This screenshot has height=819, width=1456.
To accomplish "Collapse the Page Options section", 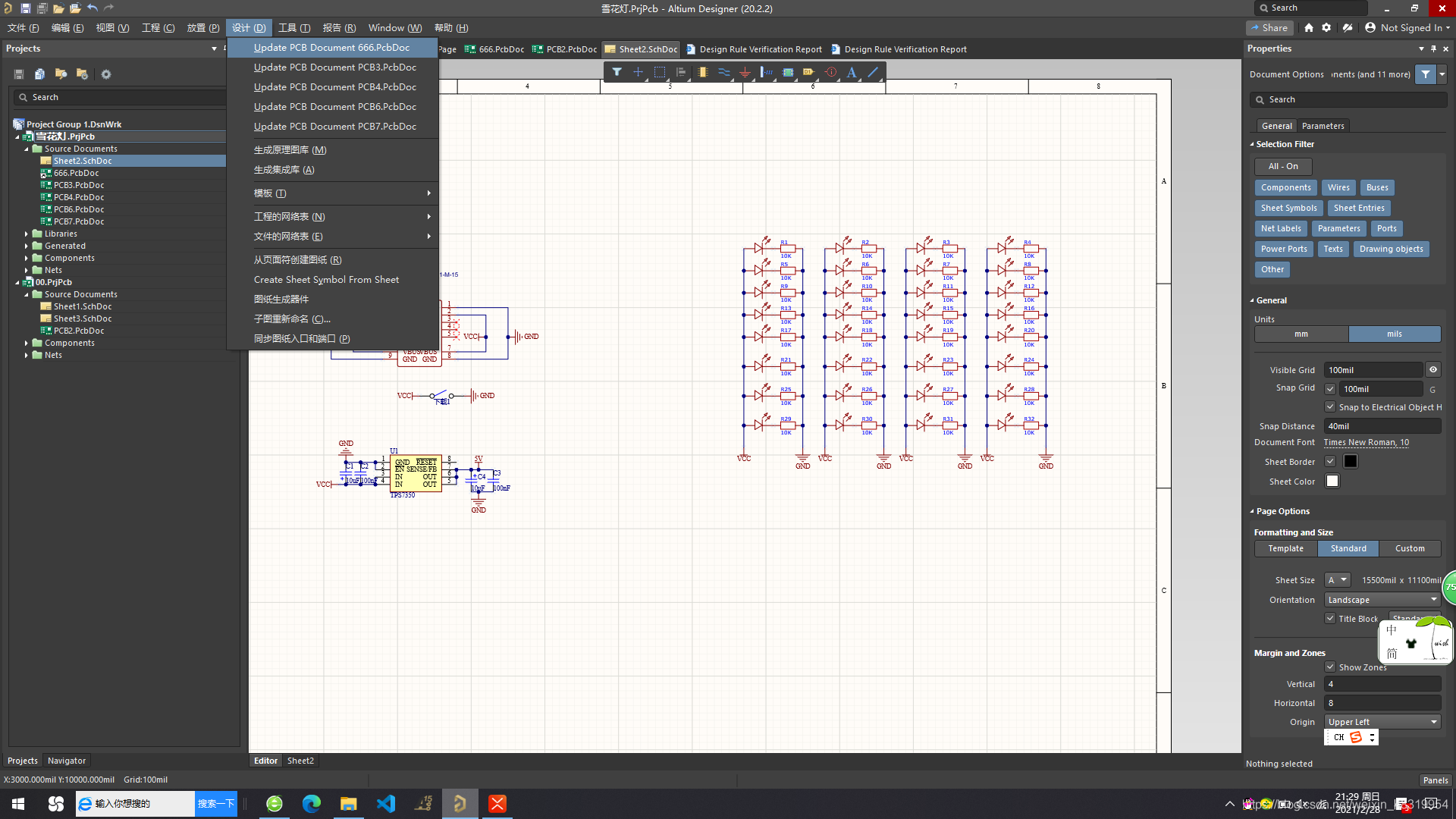I will click(1252, 511).
